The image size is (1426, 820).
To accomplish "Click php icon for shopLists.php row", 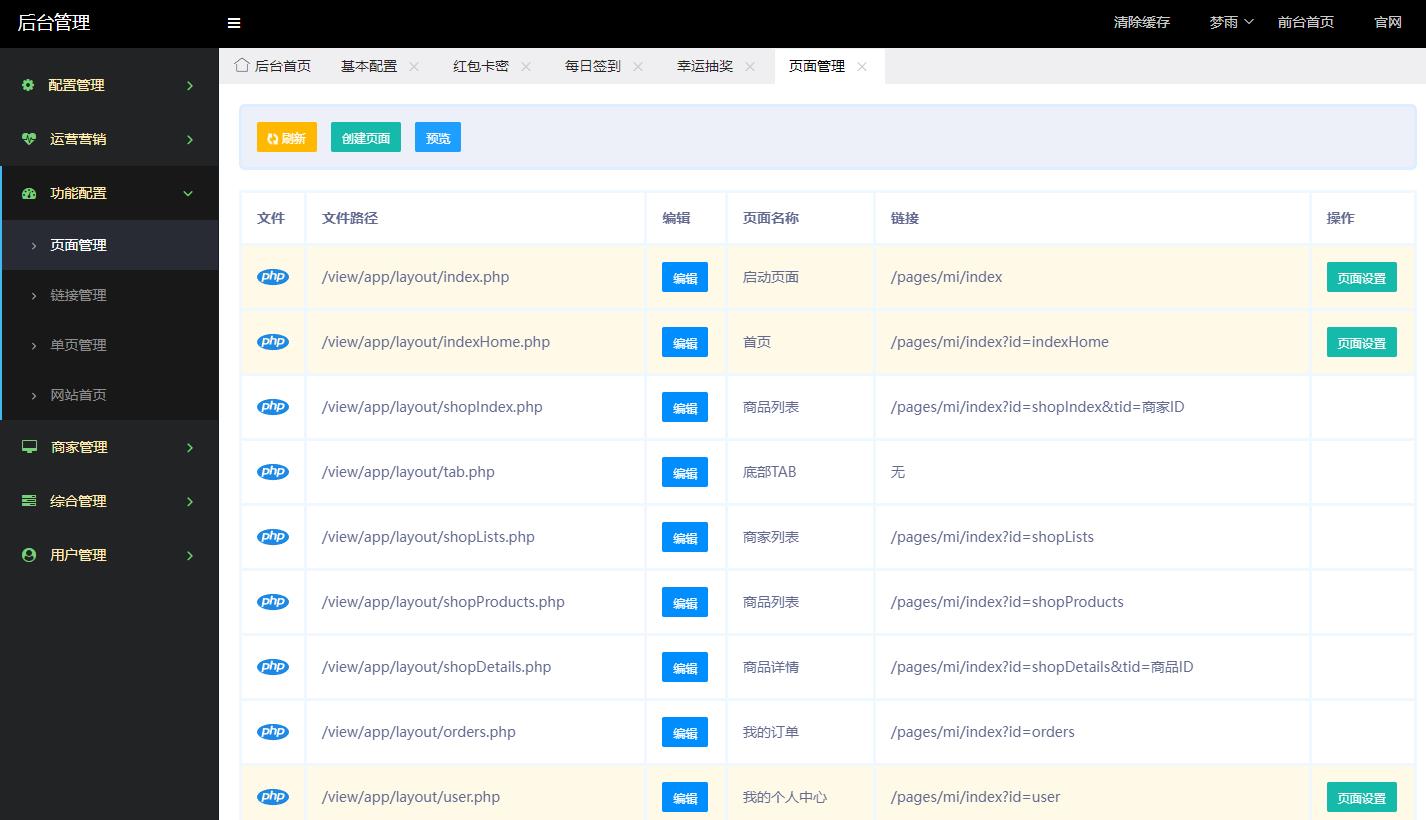I will (x=273, y=537).
